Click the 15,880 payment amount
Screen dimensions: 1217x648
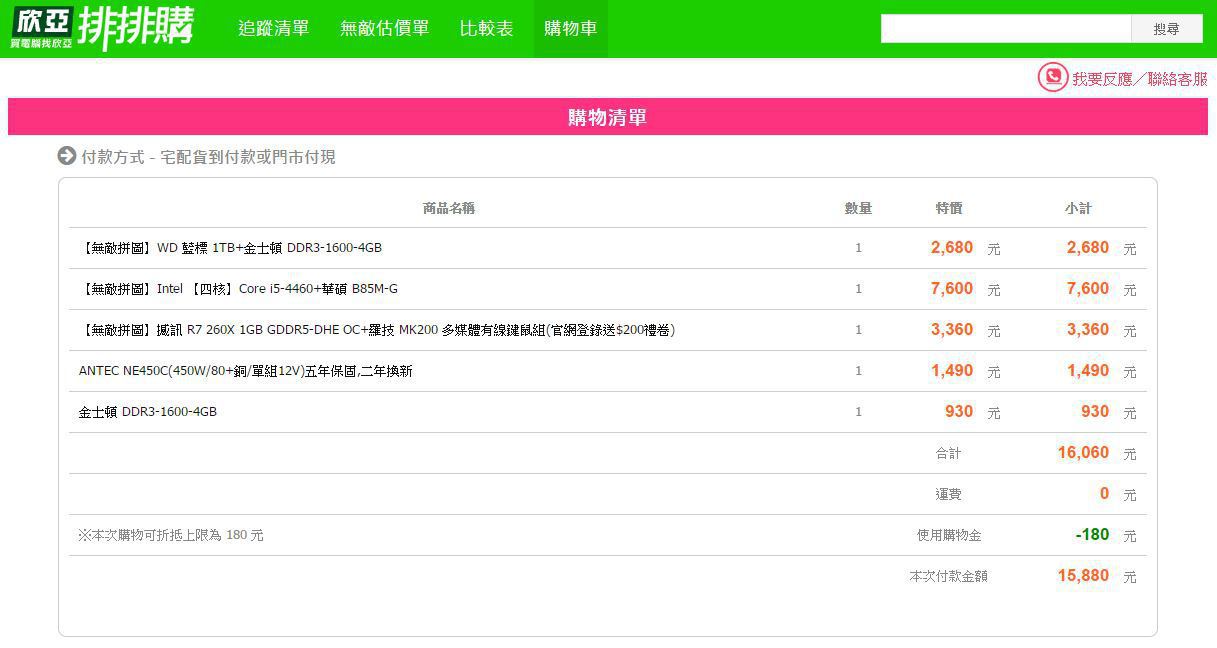coord(1083,576)
